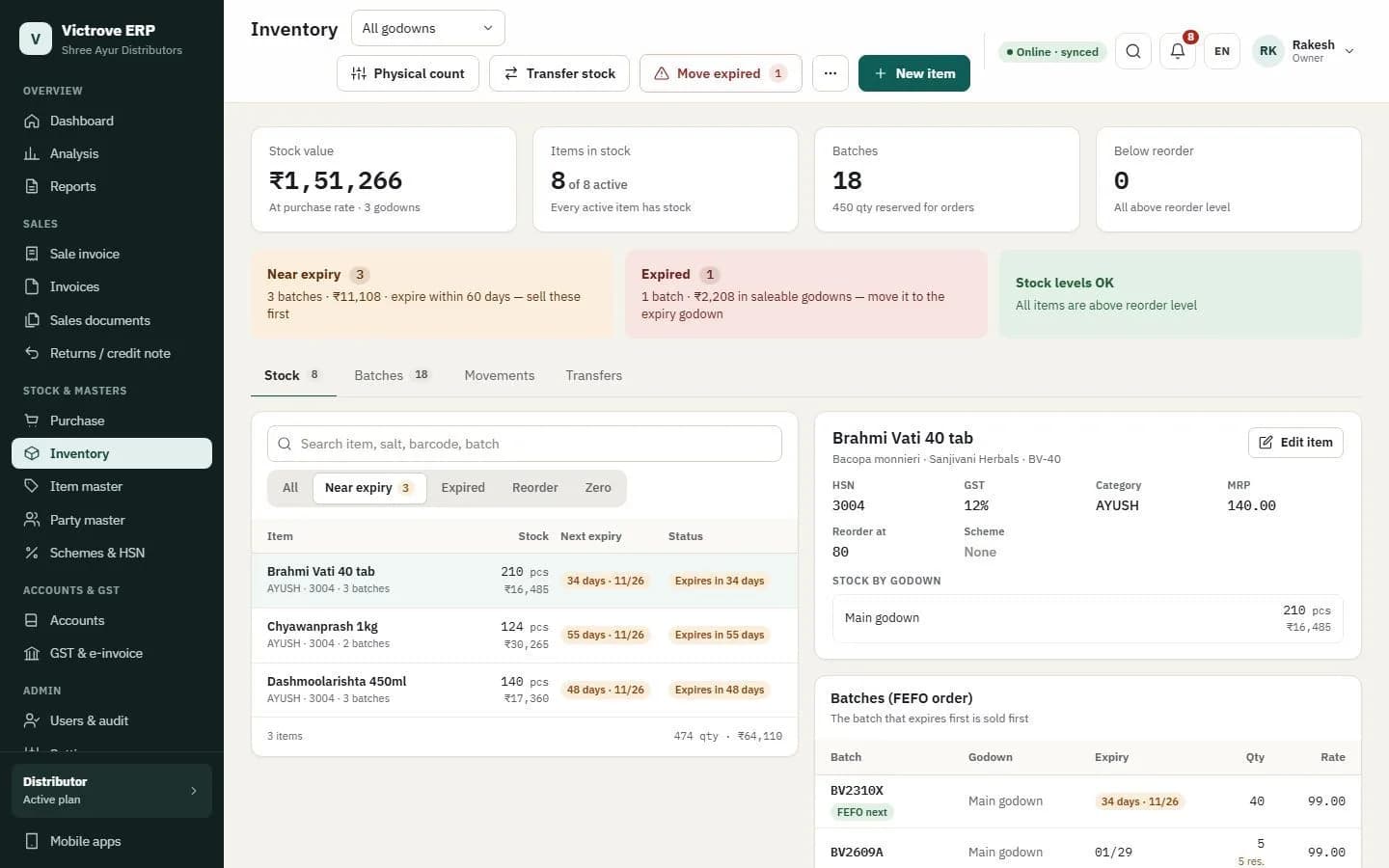The height and width of the screenshot is (868, 1389).
Task: Select the Dashmoolarishta 450ml row
Action: [525, 690]
